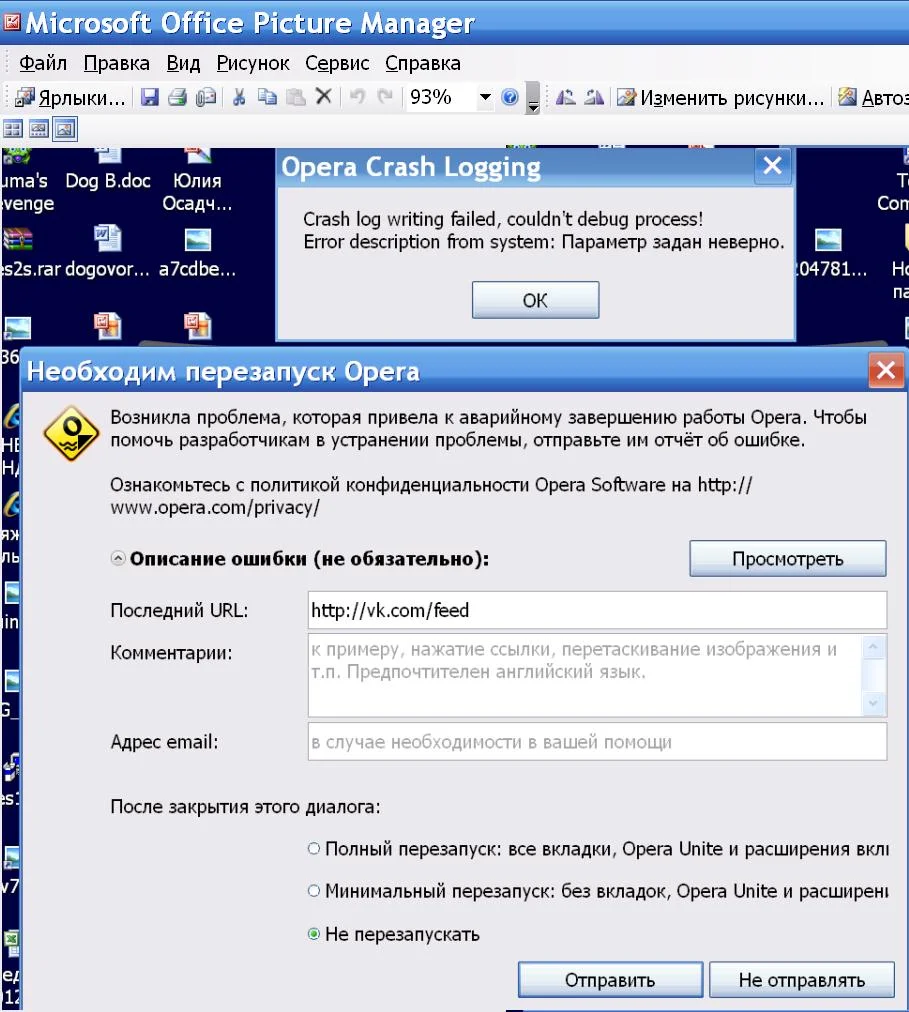909x1012 pixels.
Task: Click the Dog B.doc desktop label
Action: (108, 181)
